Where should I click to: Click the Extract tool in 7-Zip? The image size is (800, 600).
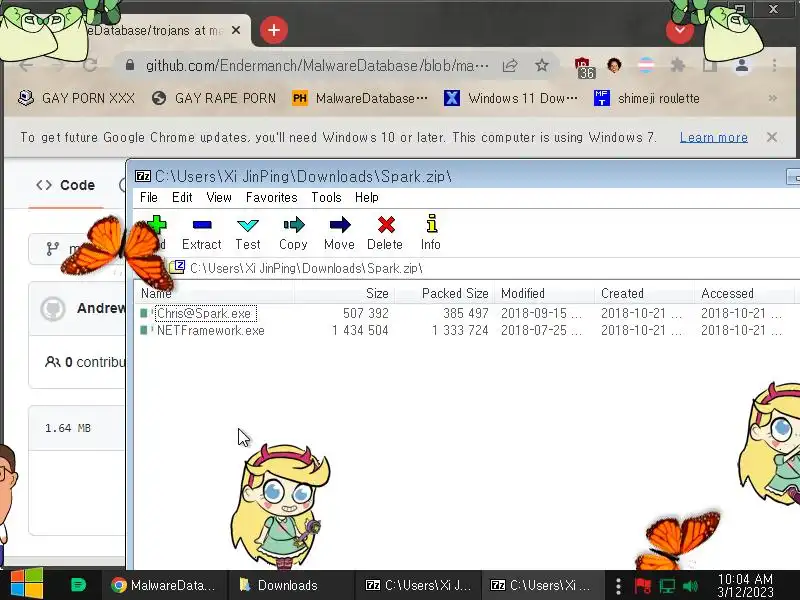click(202, 233)
